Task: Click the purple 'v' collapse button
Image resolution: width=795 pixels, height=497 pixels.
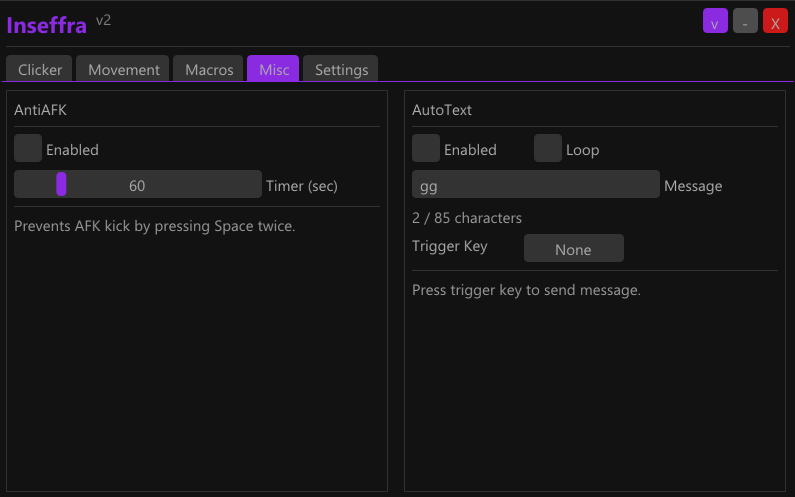Action: (x=715, y=21)
